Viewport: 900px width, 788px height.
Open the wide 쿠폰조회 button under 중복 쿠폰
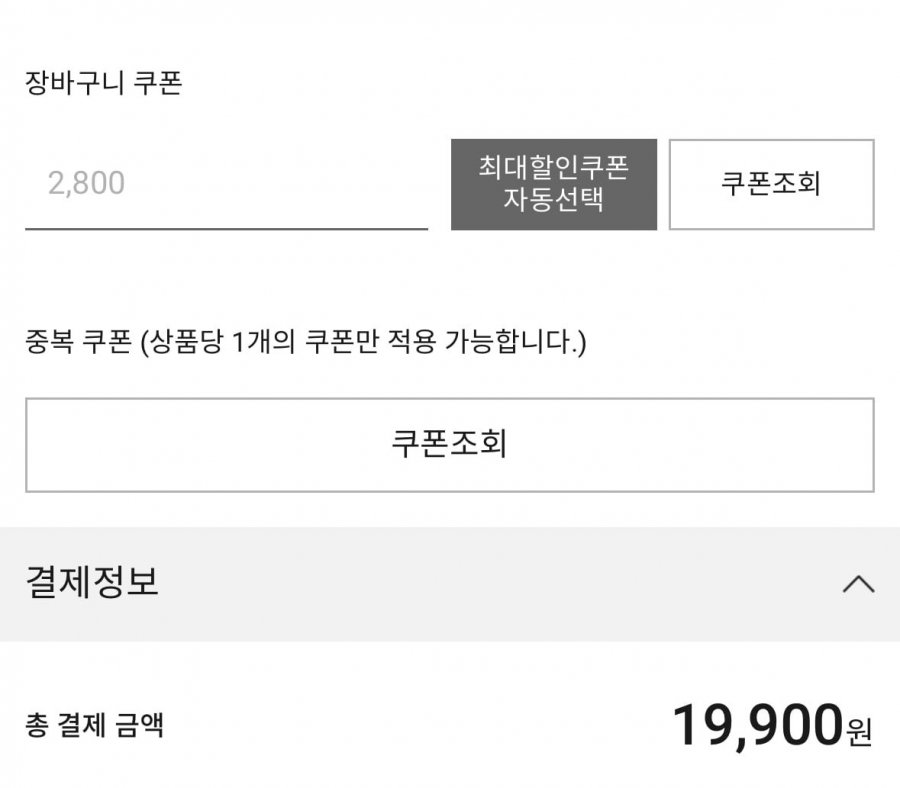coord(449,444)
